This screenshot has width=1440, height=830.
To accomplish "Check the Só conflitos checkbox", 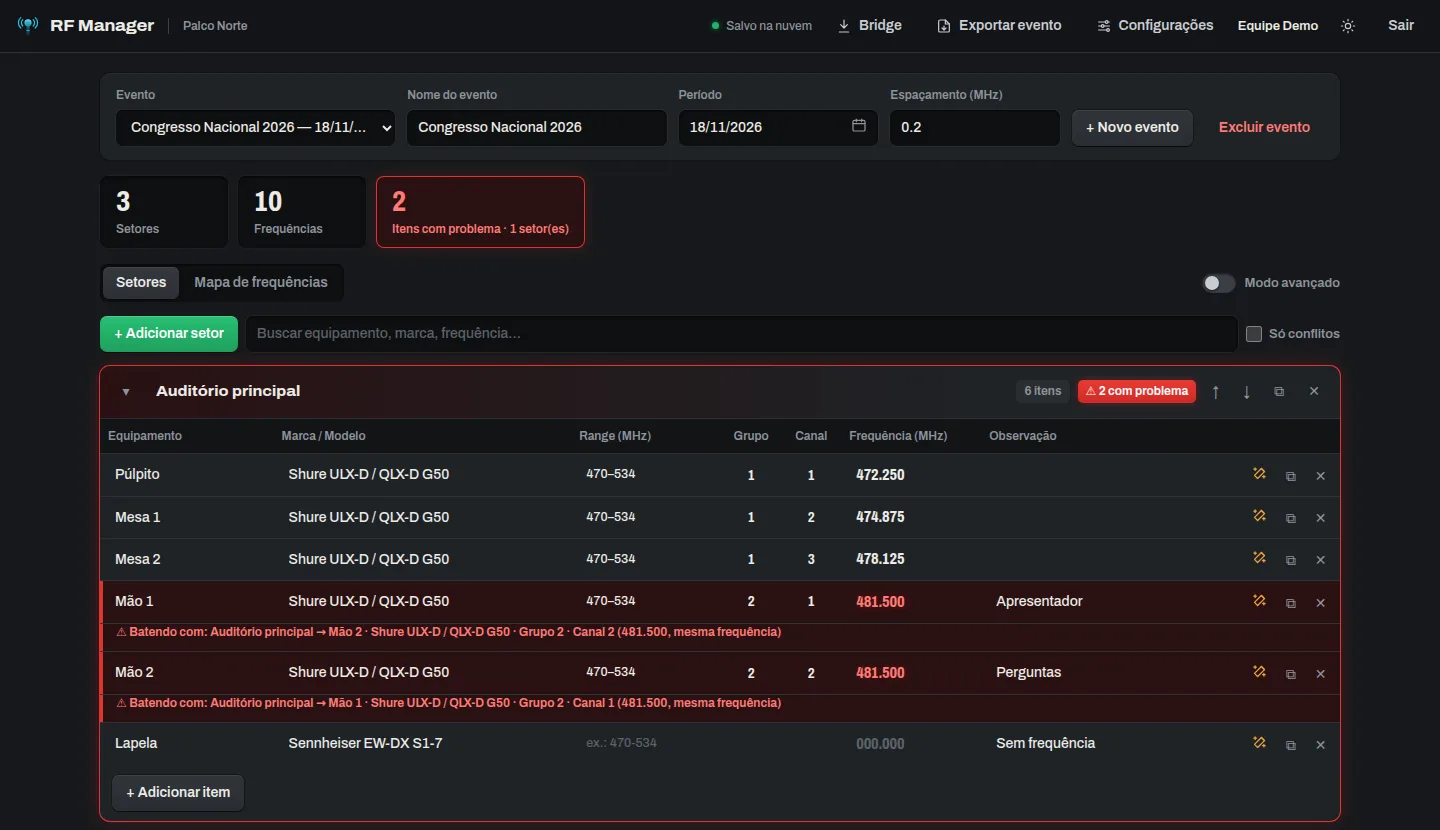I will (x=1254, y=334).
